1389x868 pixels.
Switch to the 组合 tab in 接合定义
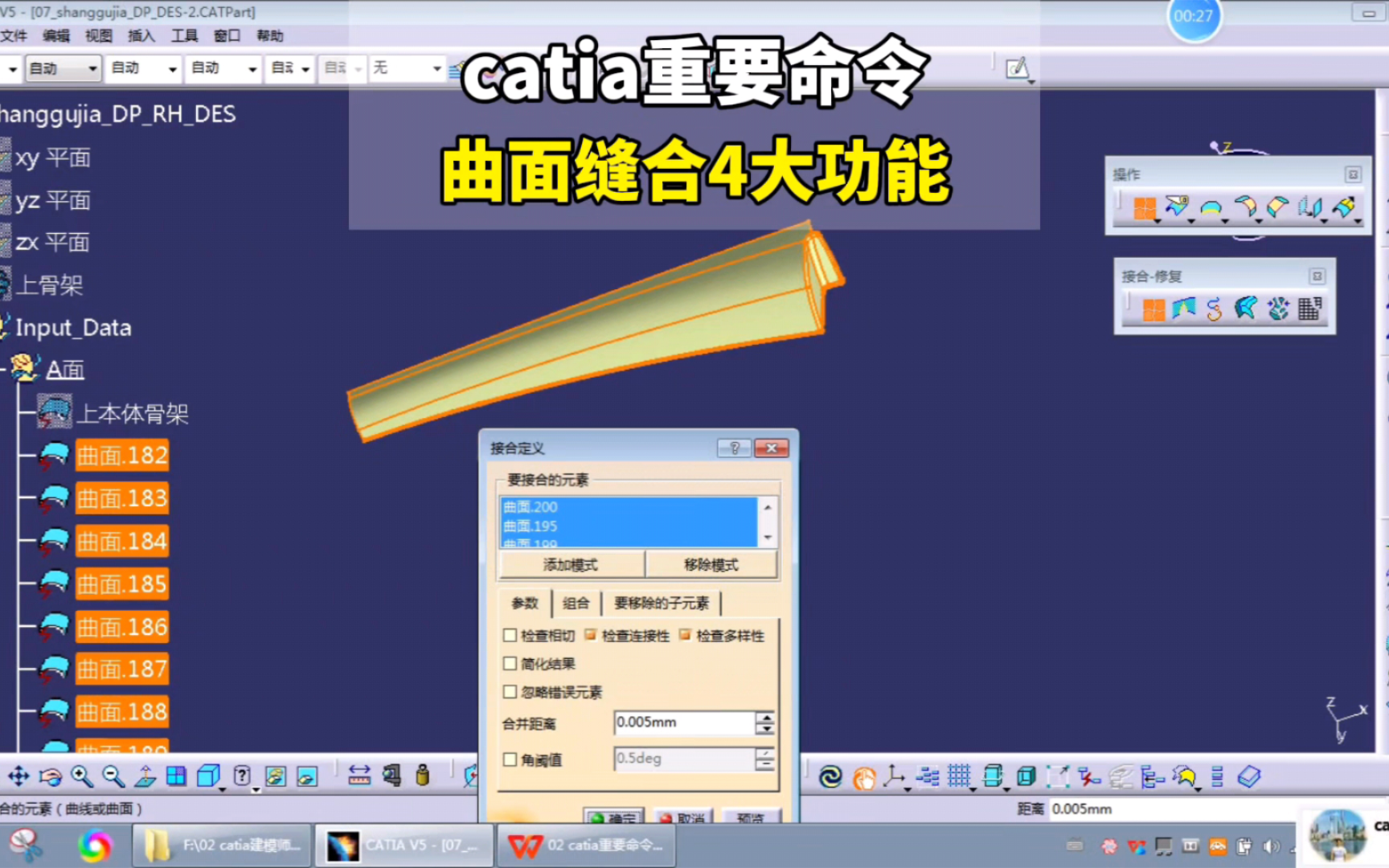(576, 603)
